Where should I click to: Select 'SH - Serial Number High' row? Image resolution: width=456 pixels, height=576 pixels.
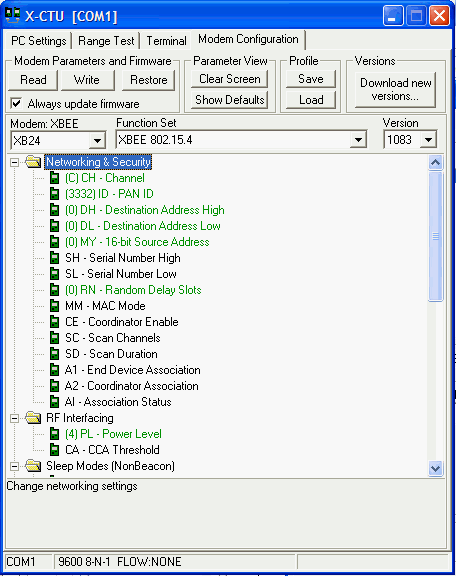[x=123, y=258]
